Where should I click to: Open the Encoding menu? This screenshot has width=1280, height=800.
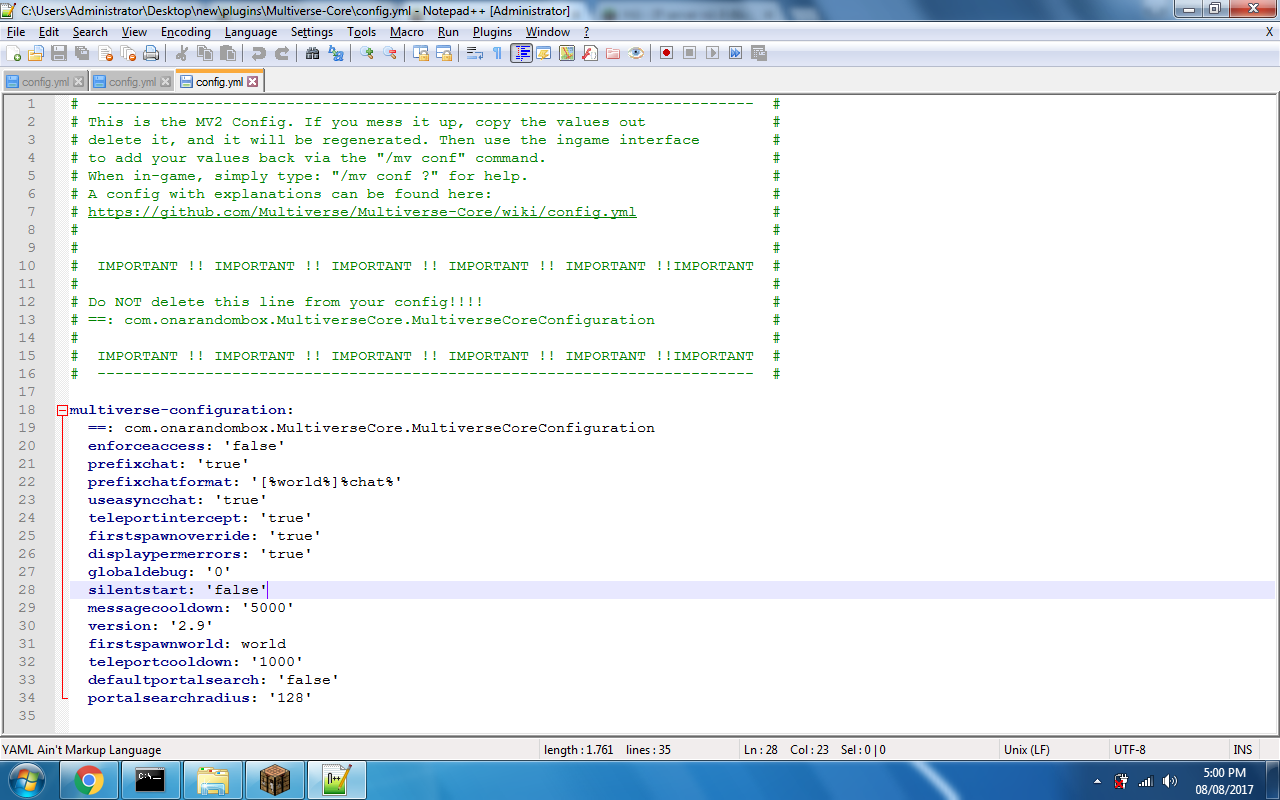coord(185,32)
